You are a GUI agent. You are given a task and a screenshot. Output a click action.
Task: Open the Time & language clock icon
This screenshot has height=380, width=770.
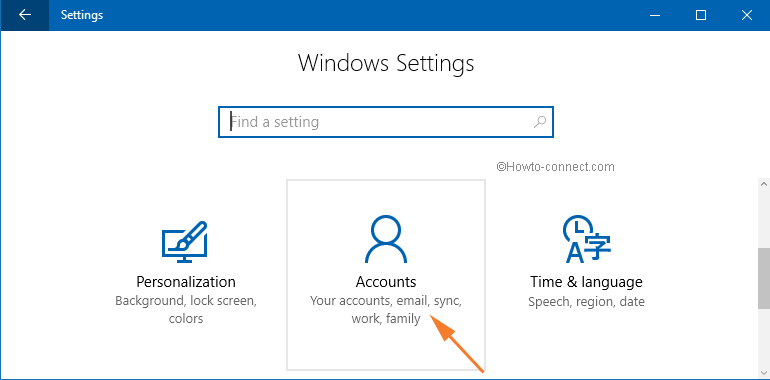[x=586, y=239]
